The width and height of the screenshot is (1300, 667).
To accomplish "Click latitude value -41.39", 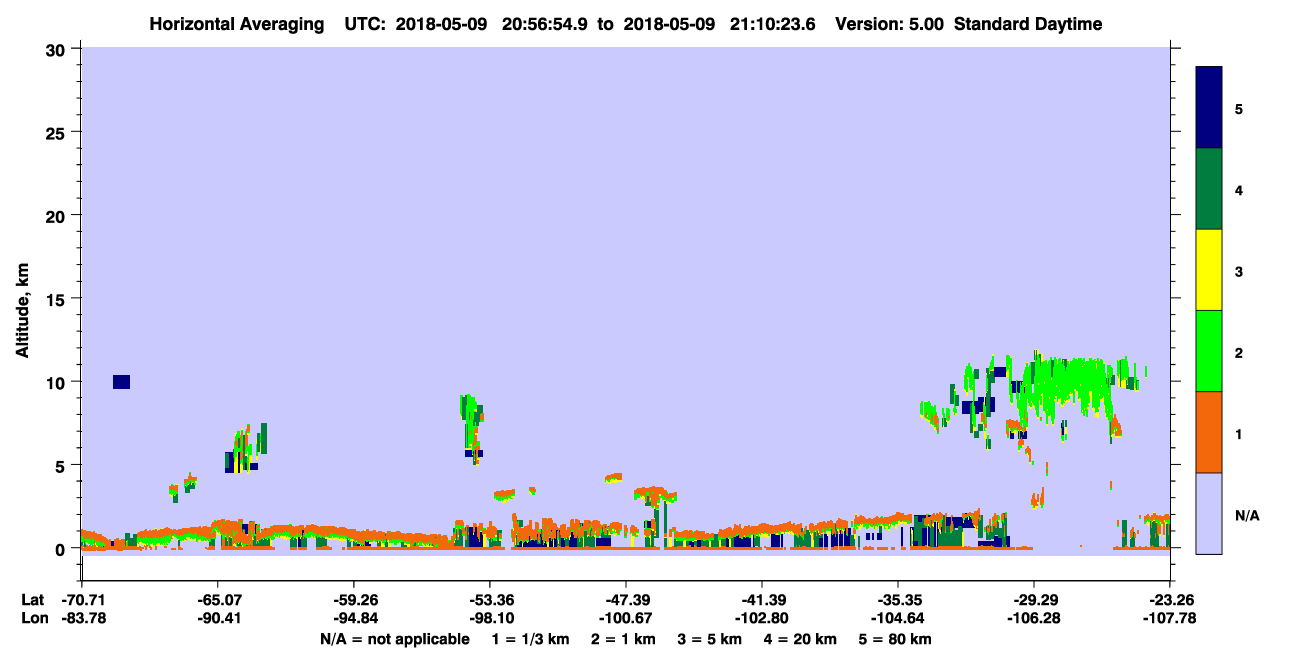I will pos(762,600).
